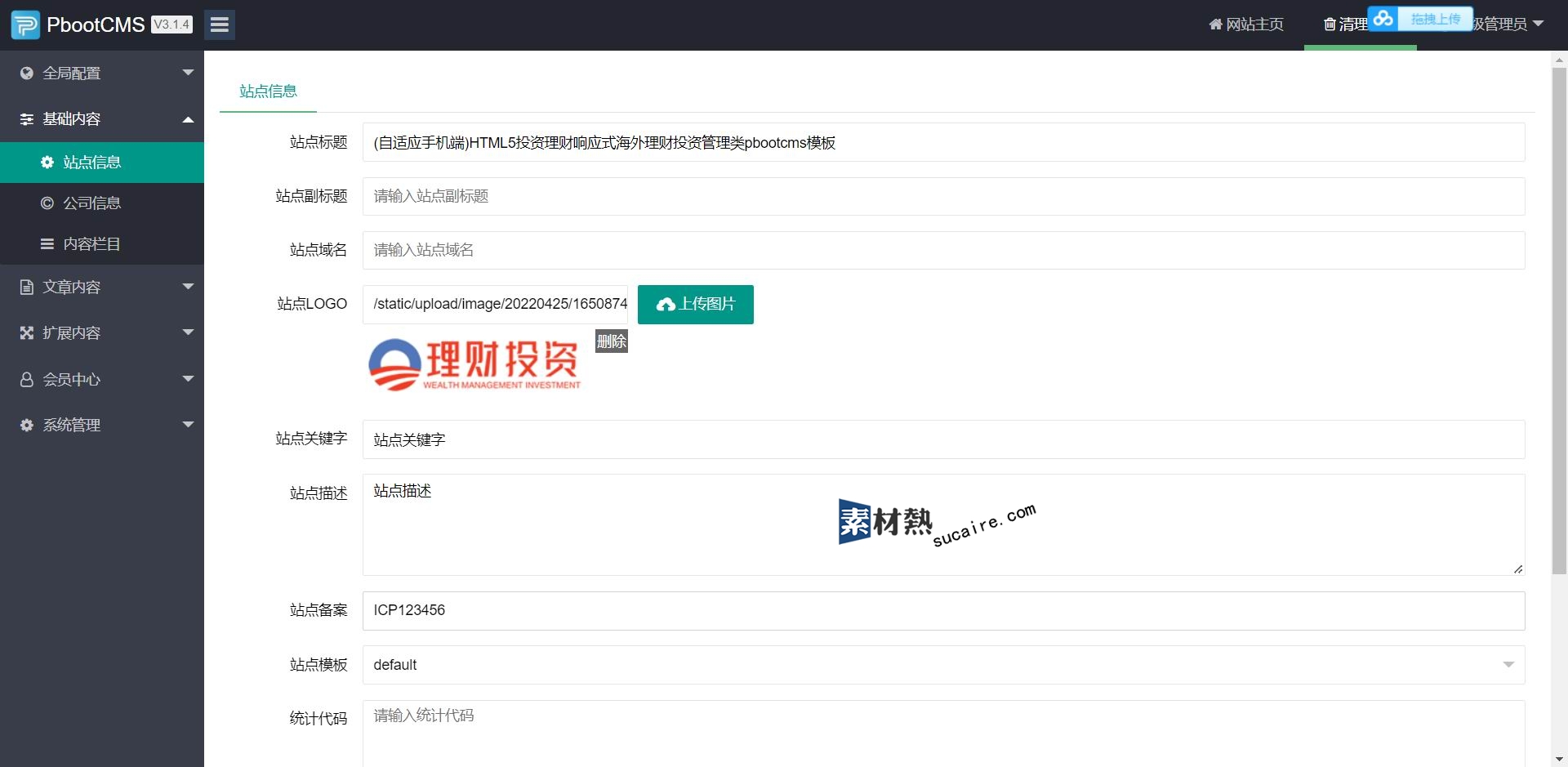This screenshot has height=767, width=1568.
Task: Click the 上传图片 button
Action: [x=696, y=305]
